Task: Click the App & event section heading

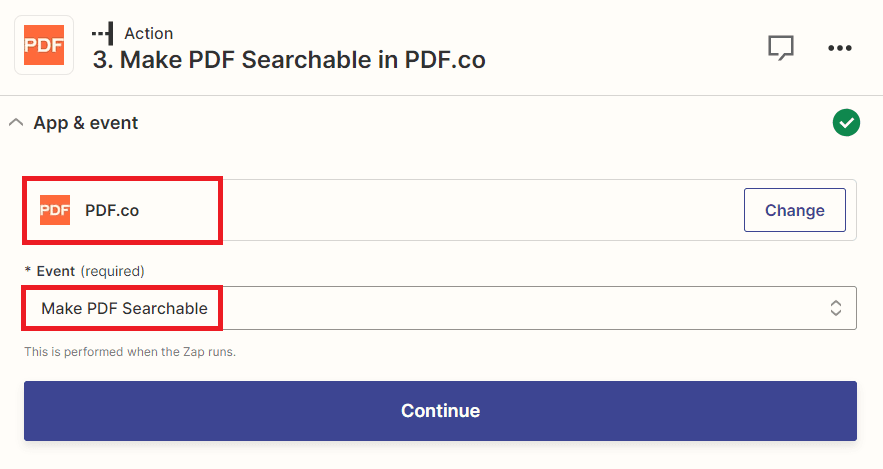Action: [x=86, y=123]
